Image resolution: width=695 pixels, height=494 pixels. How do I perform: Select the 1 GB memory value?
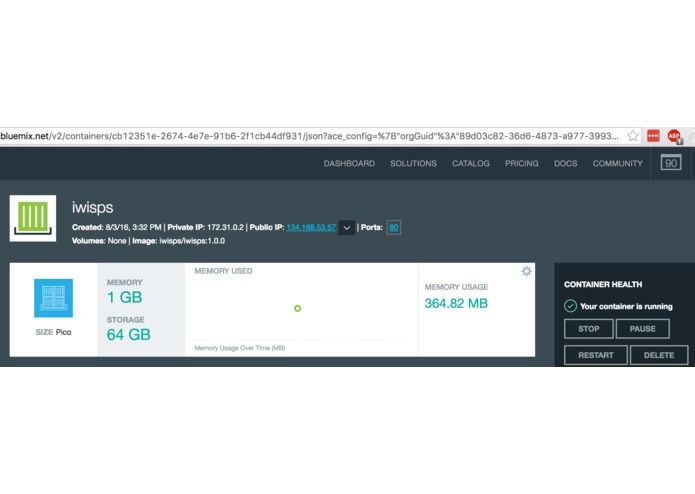pos(125,297)
